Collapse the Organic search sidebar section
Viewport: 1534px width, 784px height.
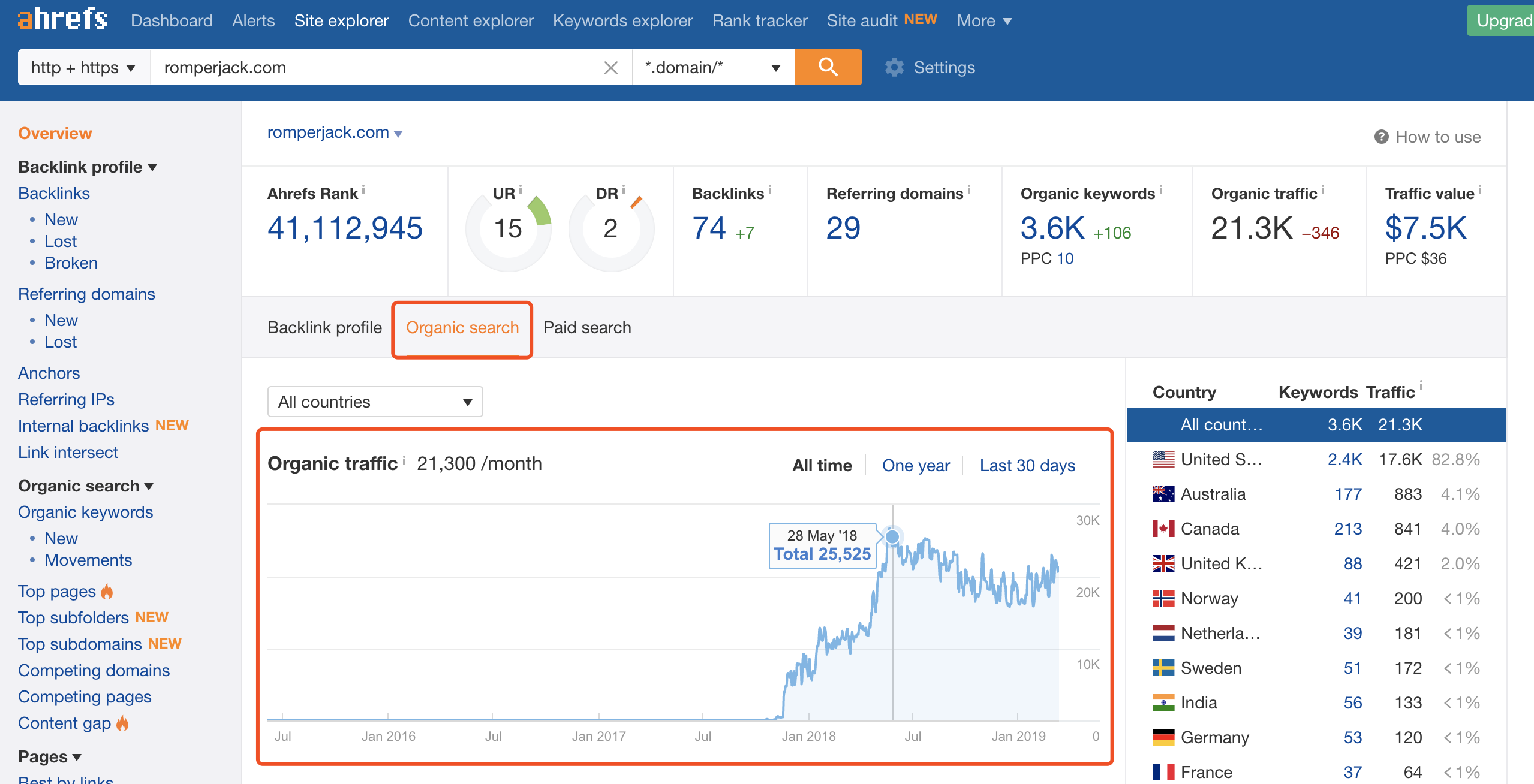pos(86,486)
